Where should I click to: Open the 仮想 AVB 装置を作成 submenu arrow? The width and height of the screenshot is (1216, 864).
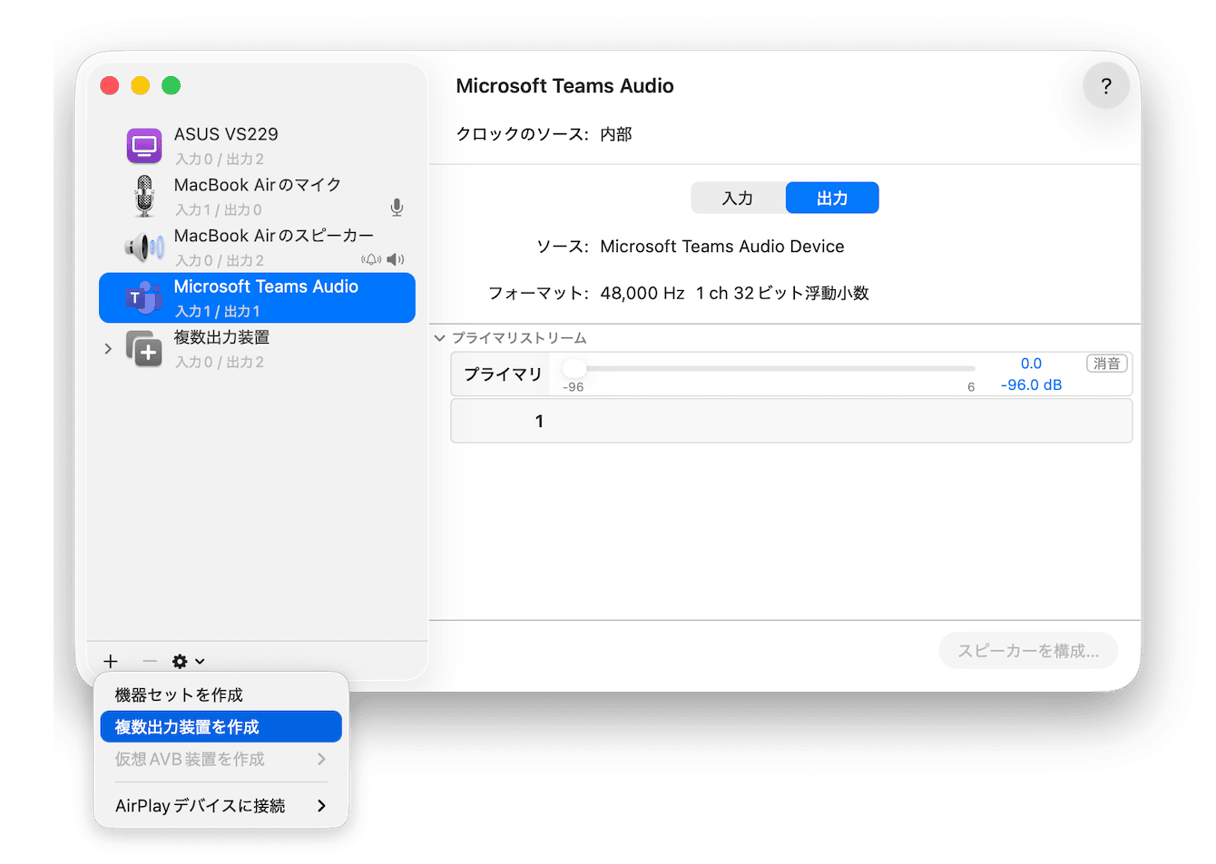click(x=322, y=759)
